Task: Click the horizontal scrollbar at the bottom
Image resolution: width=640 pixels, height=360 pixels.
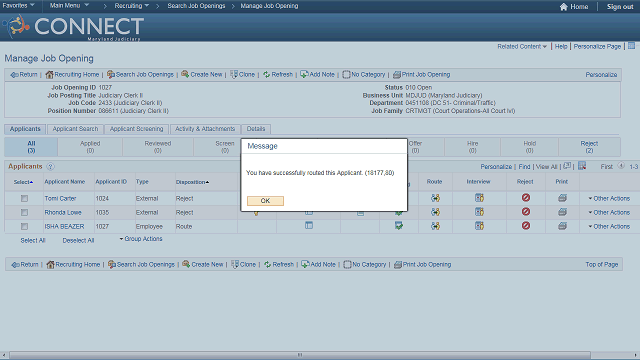Action: pos(300,355)
